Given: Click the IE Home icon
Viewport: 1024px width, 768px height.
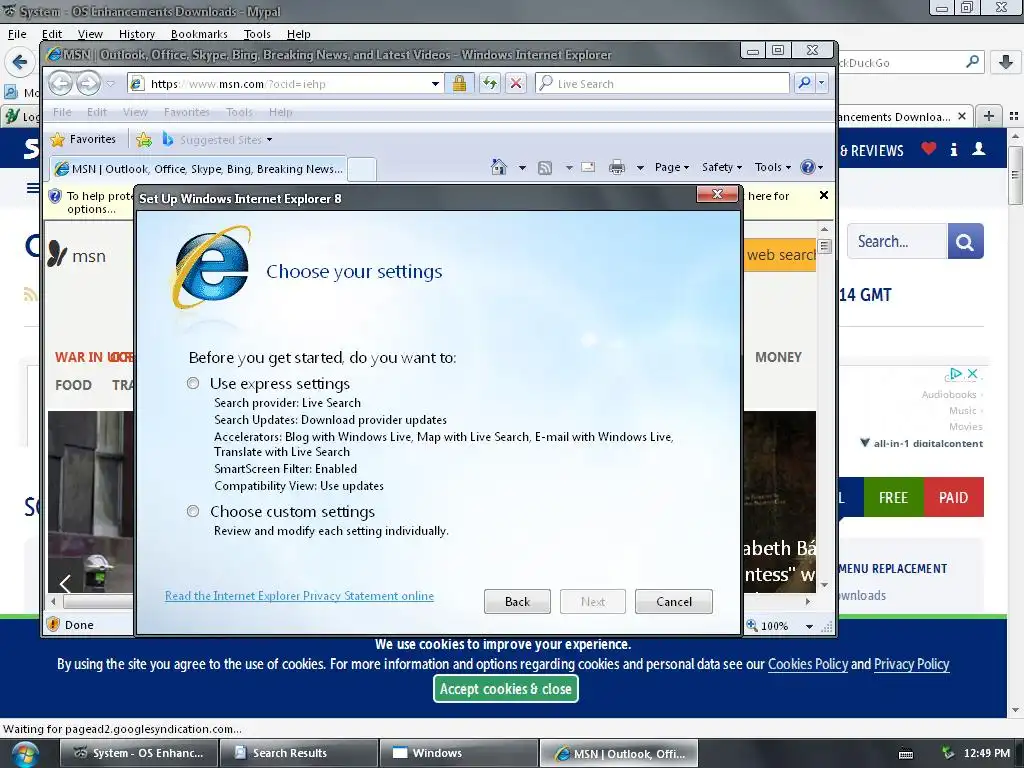Looking at the screenshot, I should pos(499,167).
